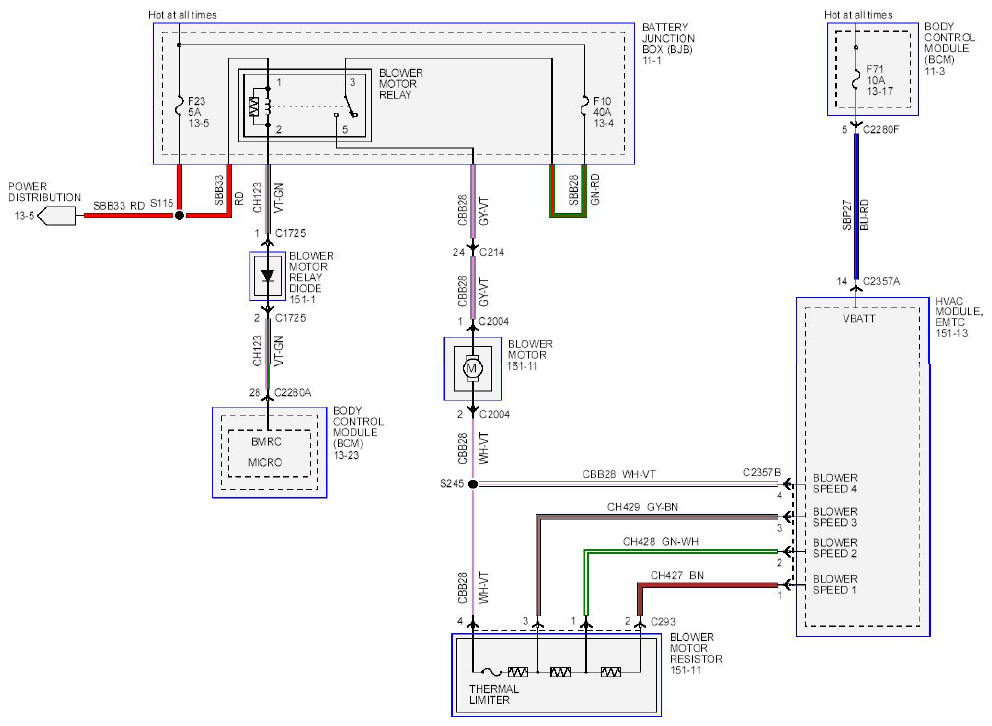The height and width of the screenshot is (726, 992).
Task: Click the VBATT terminal label
Action: tap(859, 319)
